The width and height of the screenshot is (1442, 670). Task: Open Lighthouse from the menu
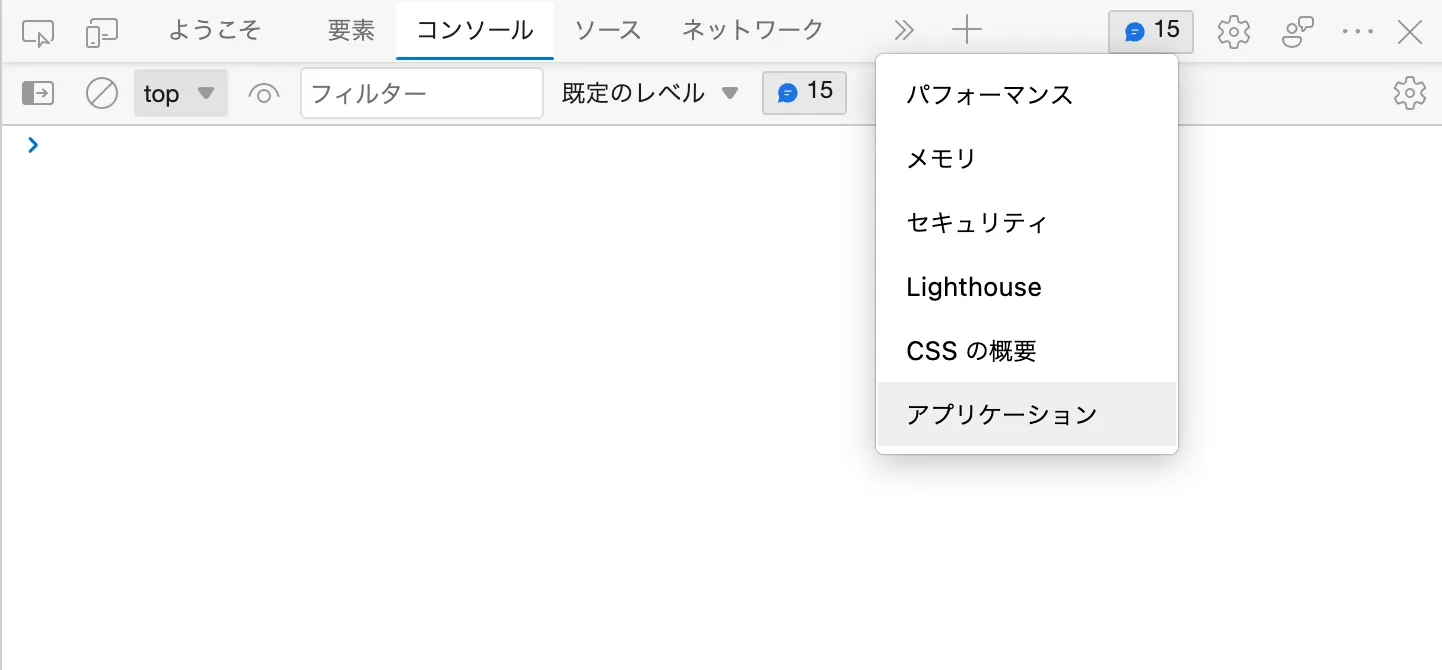click(1027, 287)
